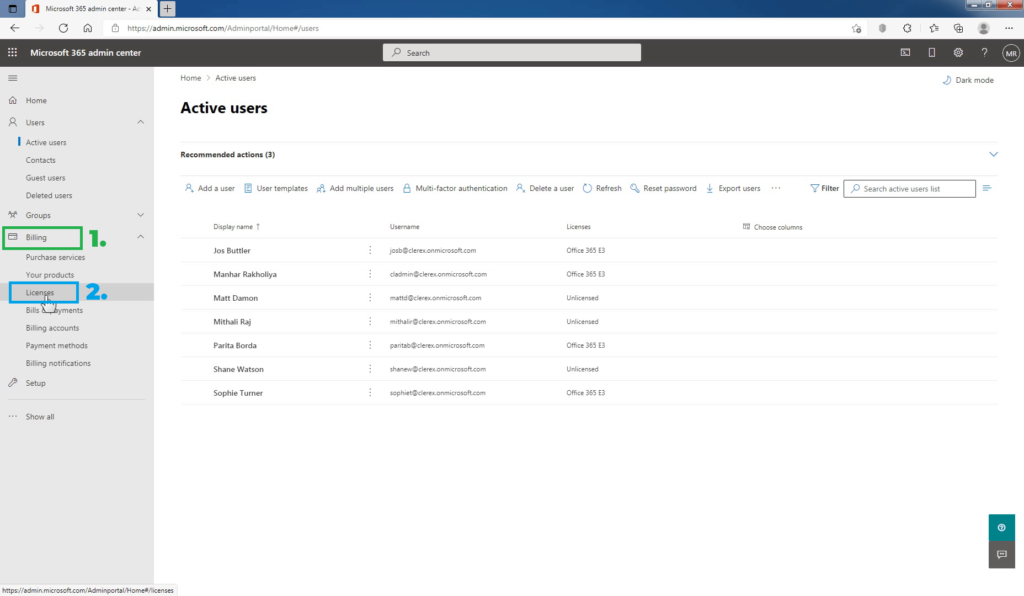Collapse the Users nav section chevron
1024x596 pixels.
140,122
